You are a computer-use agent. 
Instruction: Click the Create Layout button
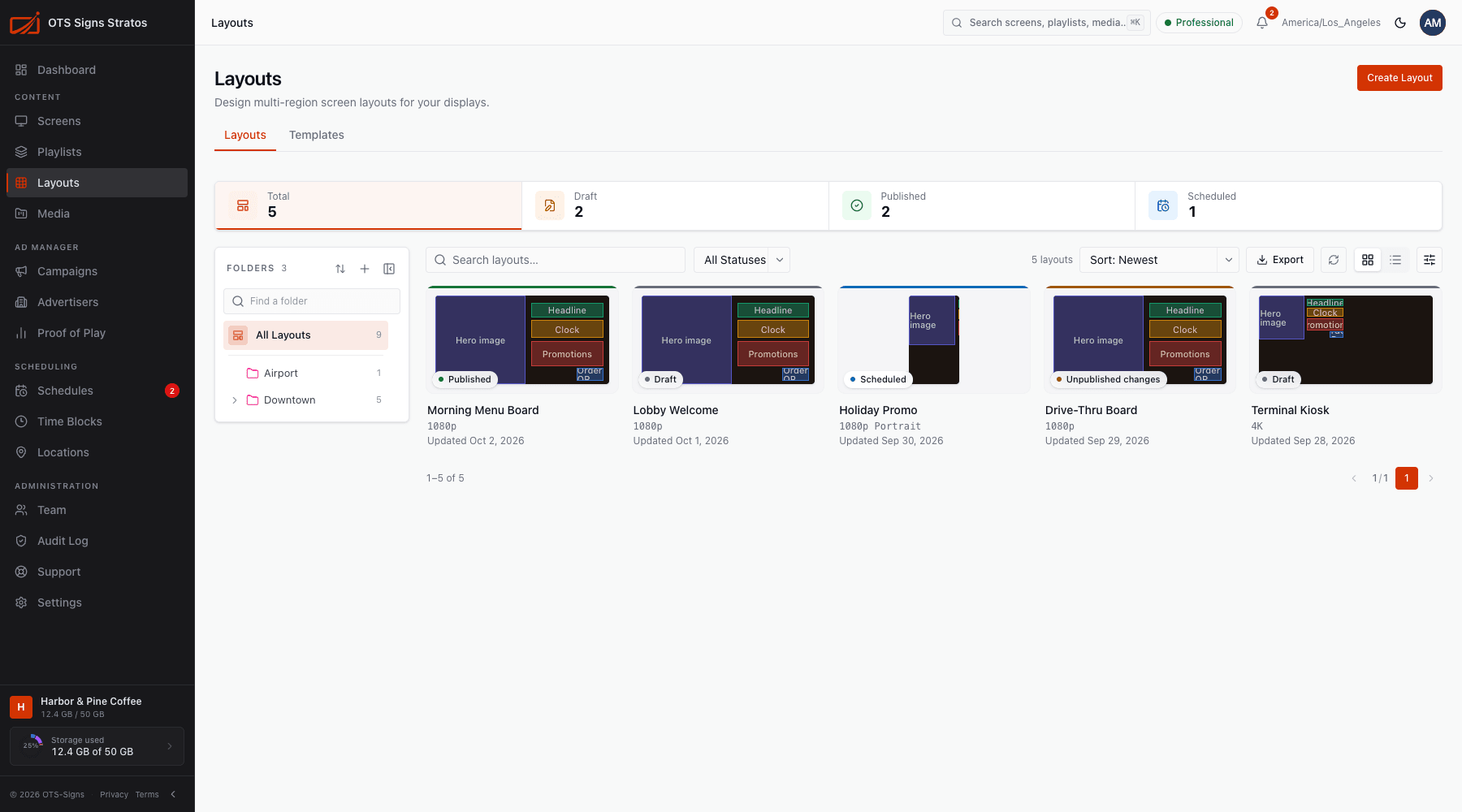pos(1399,78)
